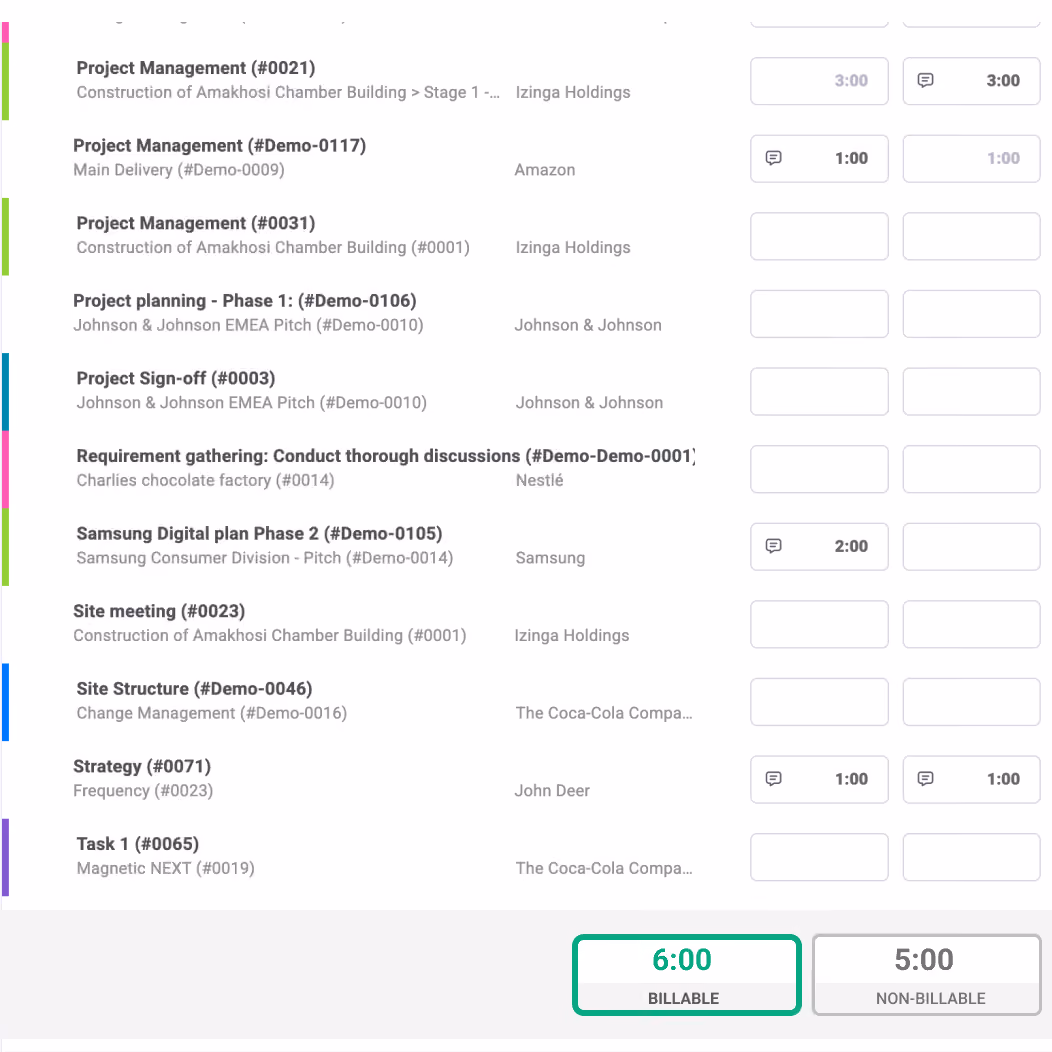
Task: Open task Project Management (#0021)
Action: tap(196, 68)
